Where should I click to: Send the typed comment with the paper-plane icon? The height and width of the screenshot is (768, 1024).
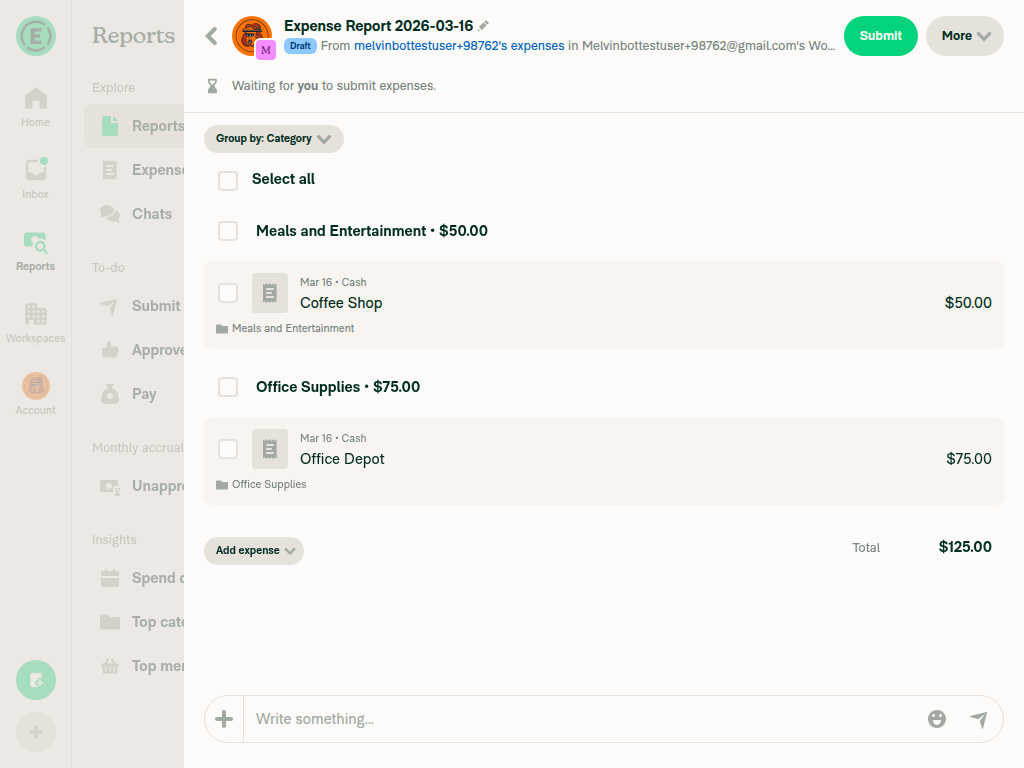tap(980, 719)
